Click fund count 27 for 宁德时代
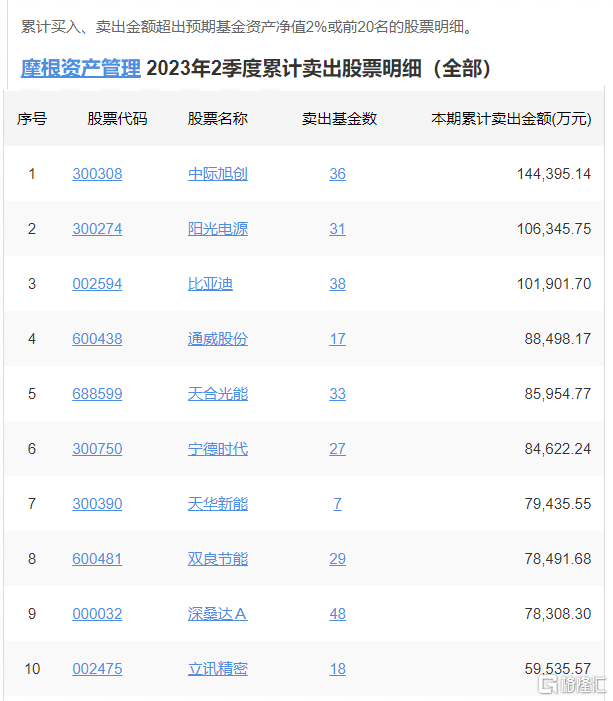 (x=338, y=449)
